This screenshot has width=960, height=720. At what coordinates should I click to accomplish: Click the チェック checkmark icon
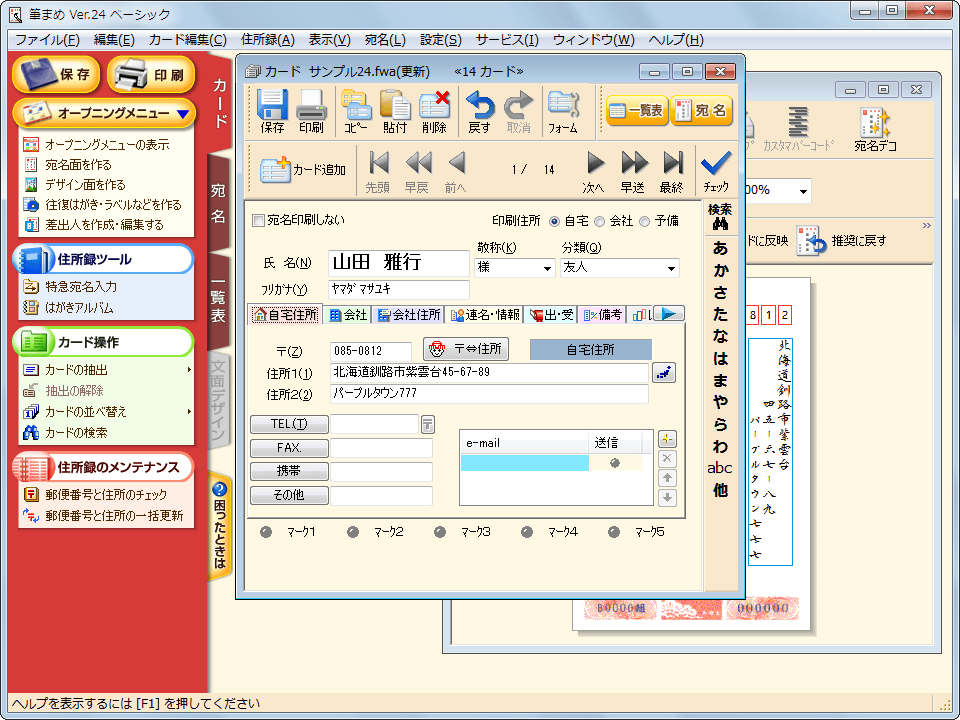click(x=716, y=171)
